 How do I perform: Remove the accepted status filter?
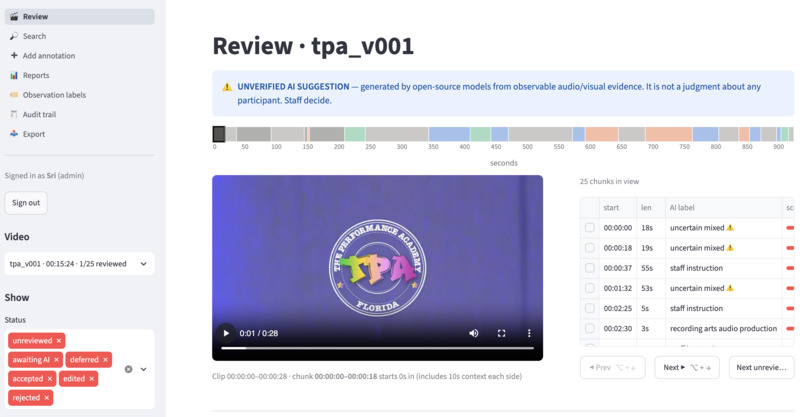coord(50,378)
